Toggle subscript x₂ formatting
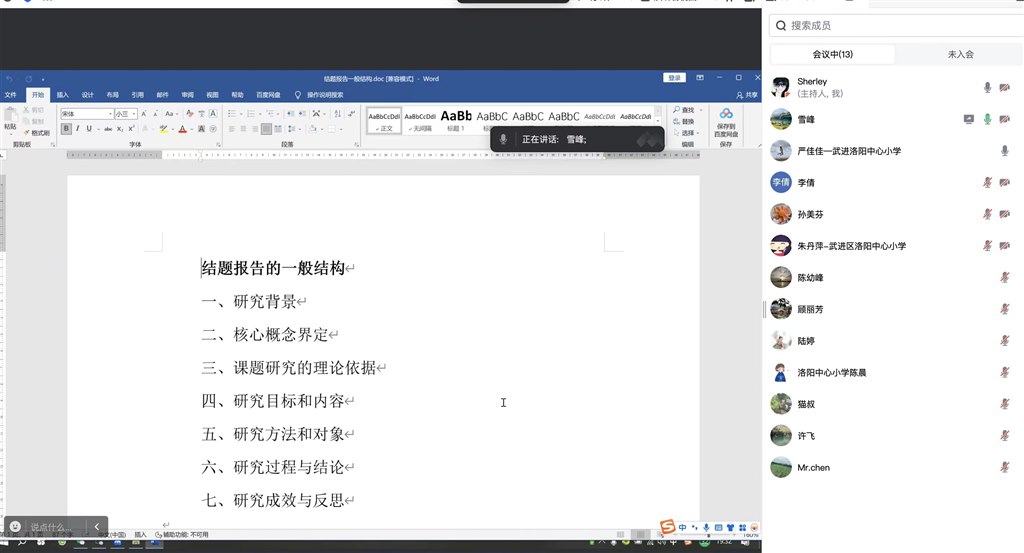This screenshot has height=553, width=1024. pyautogui.click(x=120, y=129)
